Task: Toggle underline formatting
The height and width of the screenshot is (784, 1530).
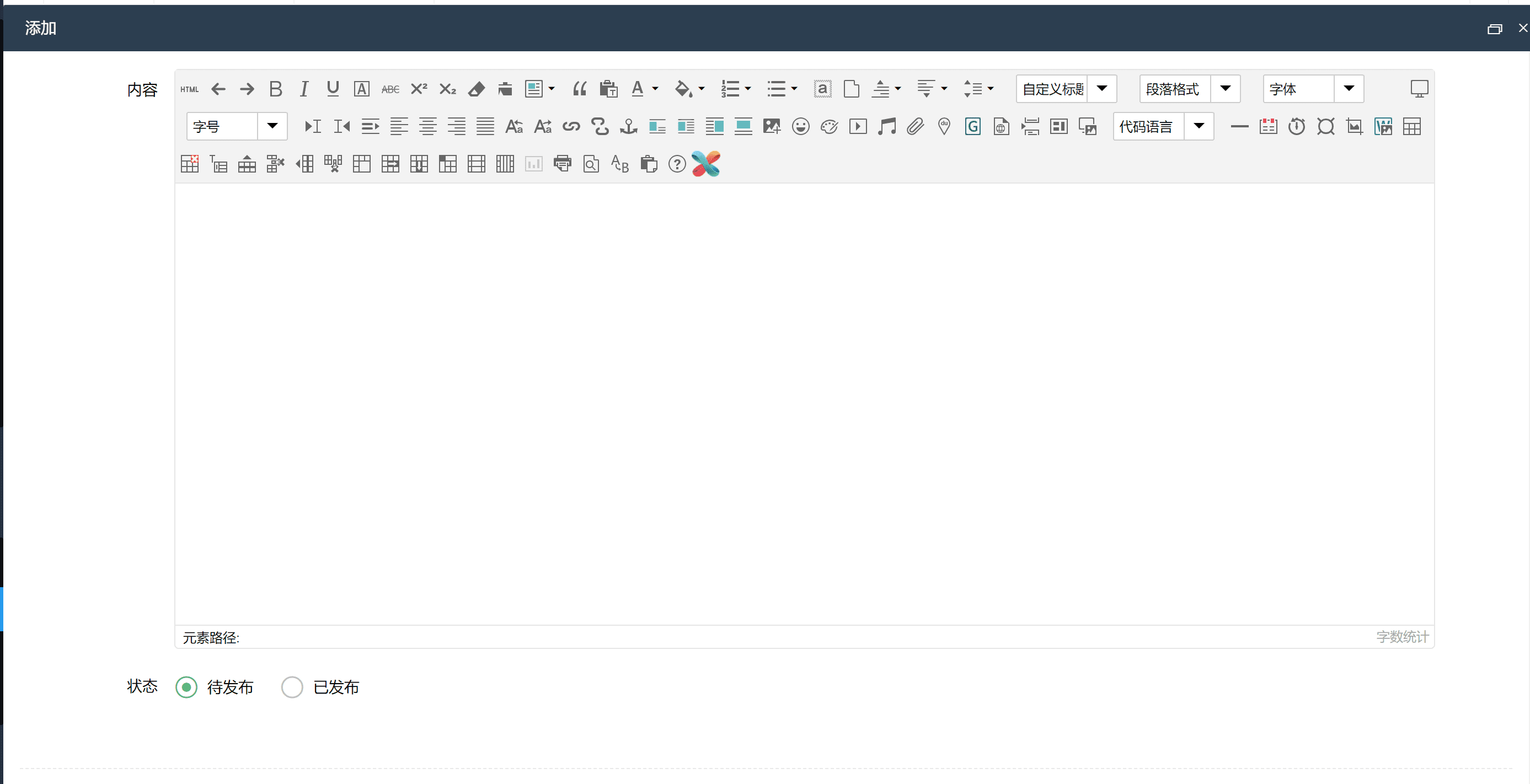Action: coord(333,89)
